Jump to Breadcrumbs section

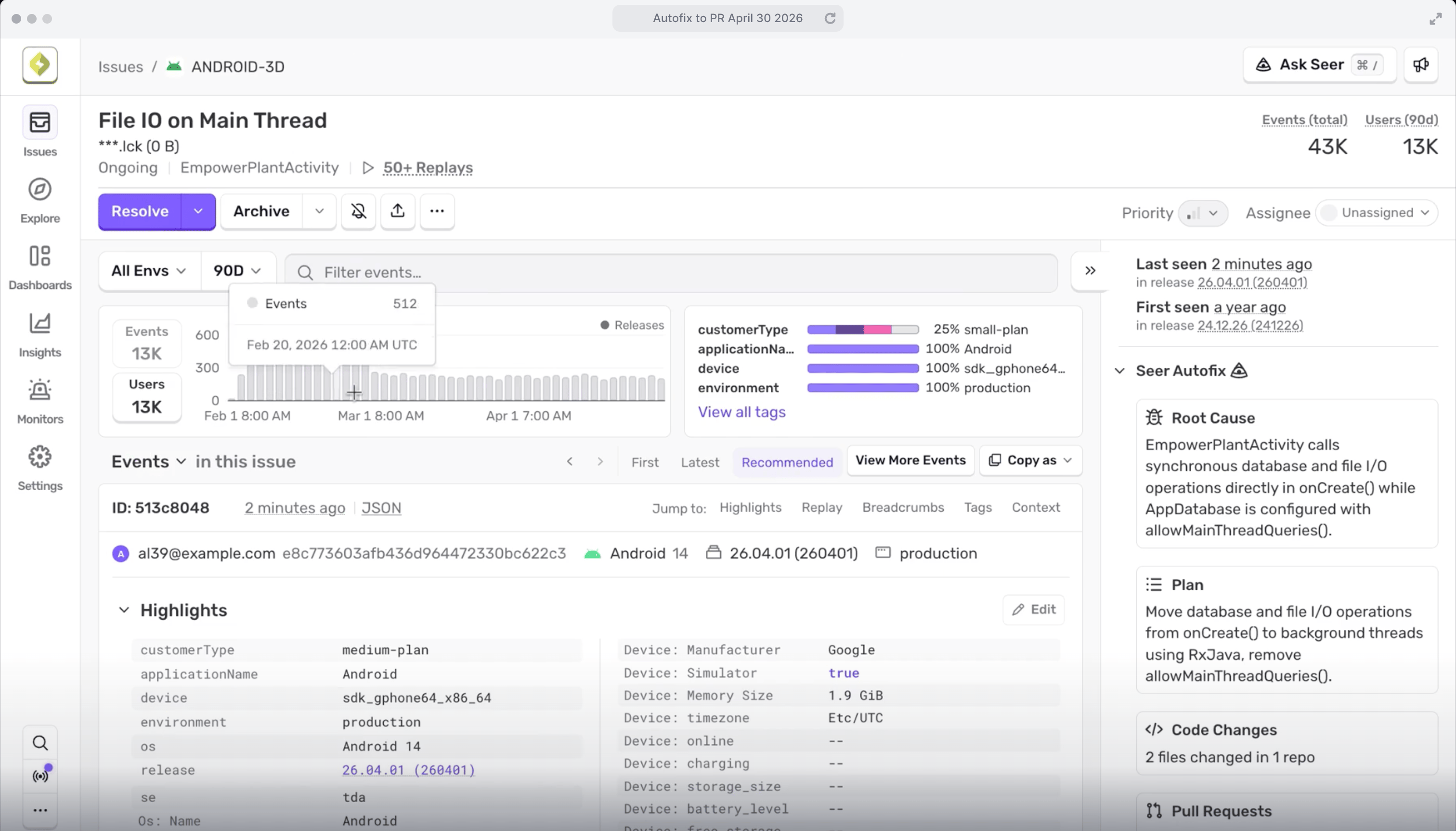tap(903, 507)
